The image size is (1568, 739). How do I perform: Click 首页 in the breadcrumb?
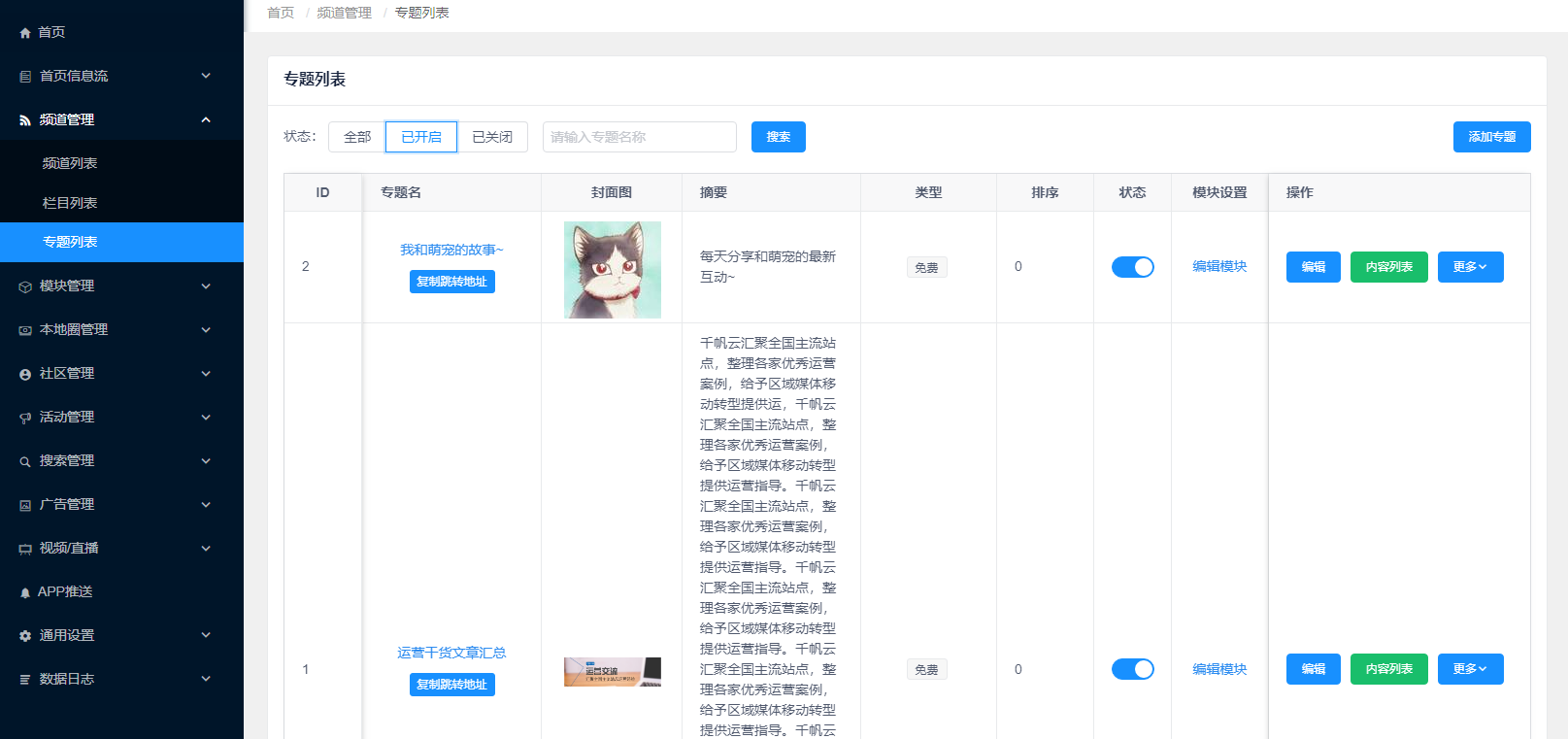pyautogui.click(x=281, y=13)
